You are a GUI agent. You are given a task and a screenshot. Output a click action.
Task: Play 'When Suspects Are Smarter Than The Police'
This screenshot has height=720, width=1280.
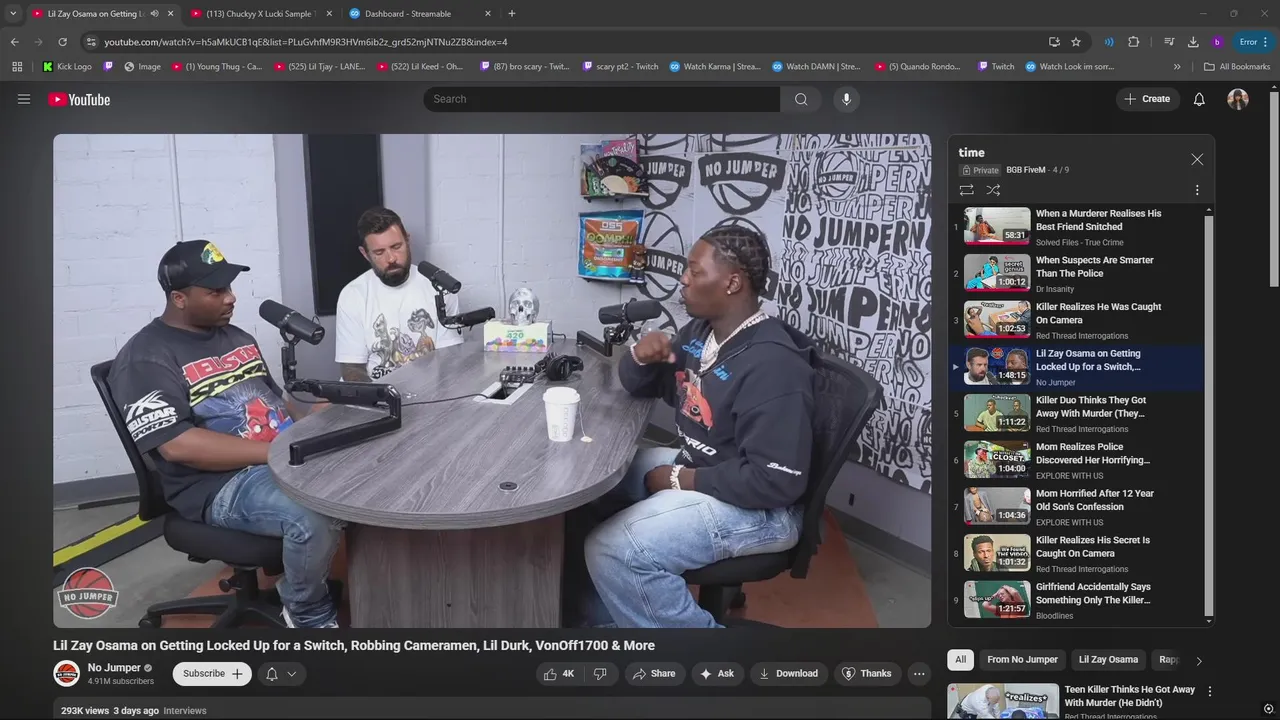tap(1078, 274)
